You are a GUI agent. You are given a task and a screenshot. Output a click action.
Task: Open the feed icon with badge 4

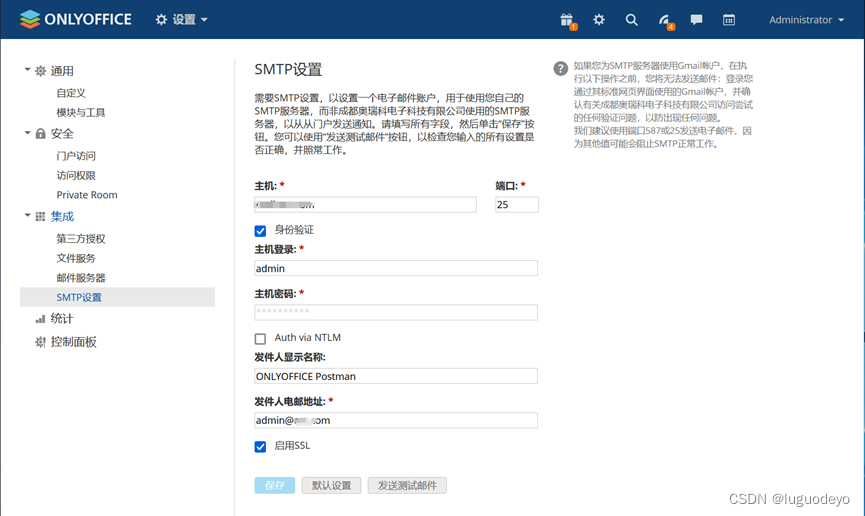click(x=664, y=20)
